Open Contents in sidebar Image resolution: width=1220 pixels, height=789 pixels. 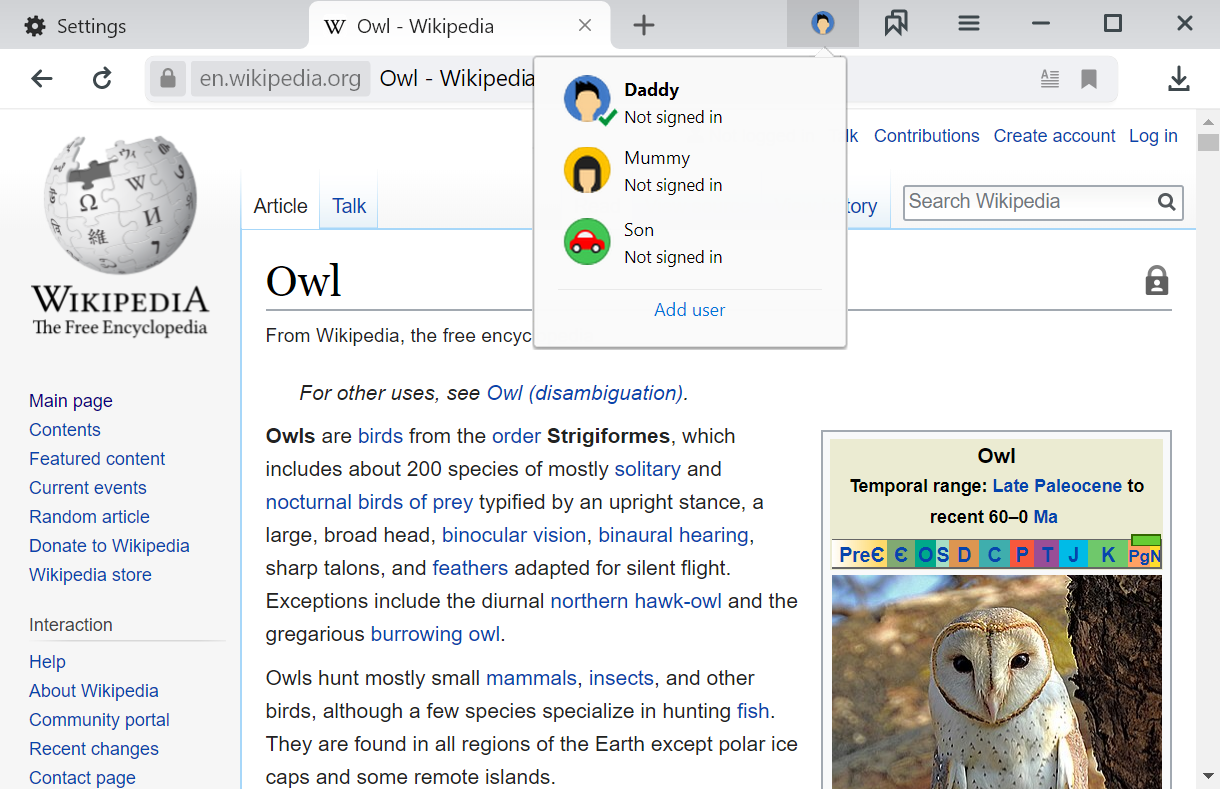pyautogui.click(x=65, y=430)
